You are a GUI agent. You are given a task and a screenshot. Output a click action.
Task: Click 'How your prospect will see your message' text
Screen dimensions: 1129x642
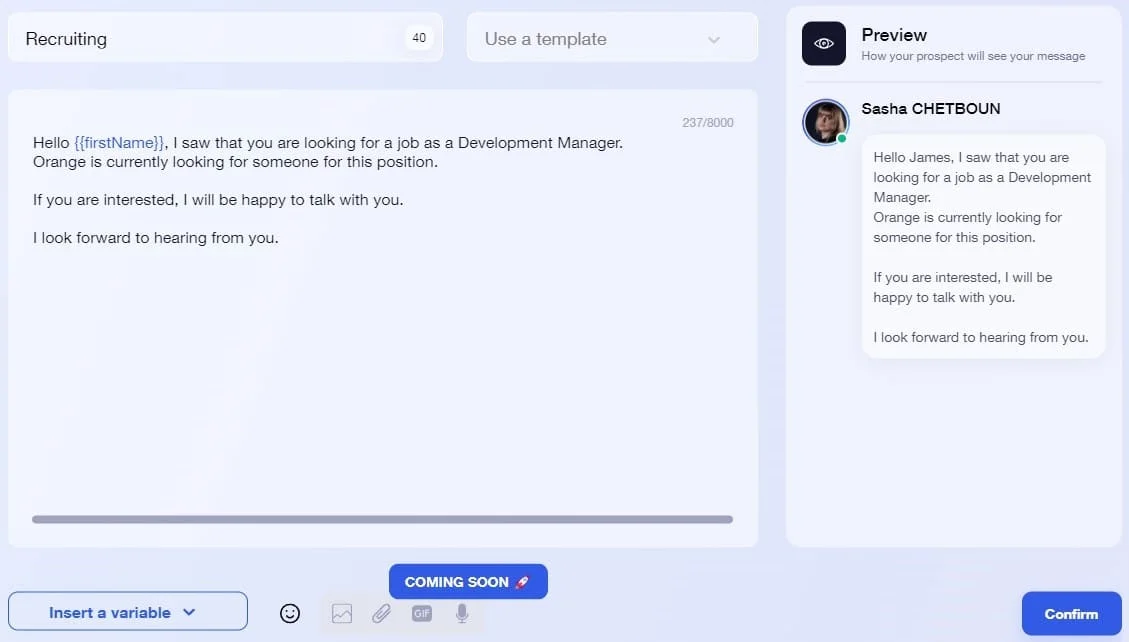973,56
